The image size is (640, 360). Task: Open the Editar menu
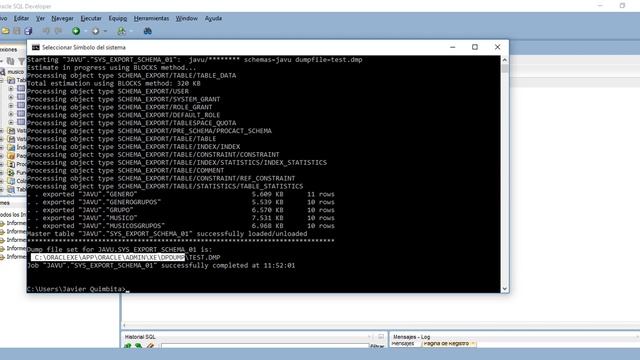(x=21, y=18)
